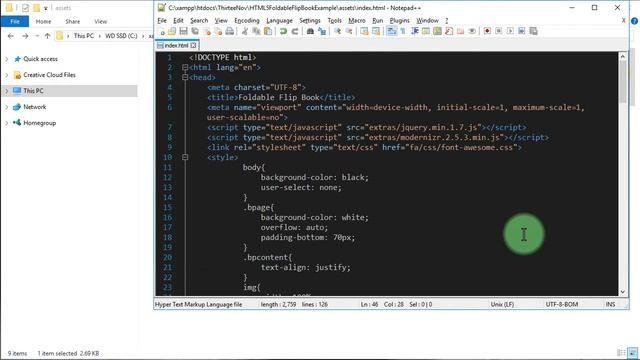Viewport: 640px width, 360px height.
Task: Open the Search menu
Action: (199, 20)
